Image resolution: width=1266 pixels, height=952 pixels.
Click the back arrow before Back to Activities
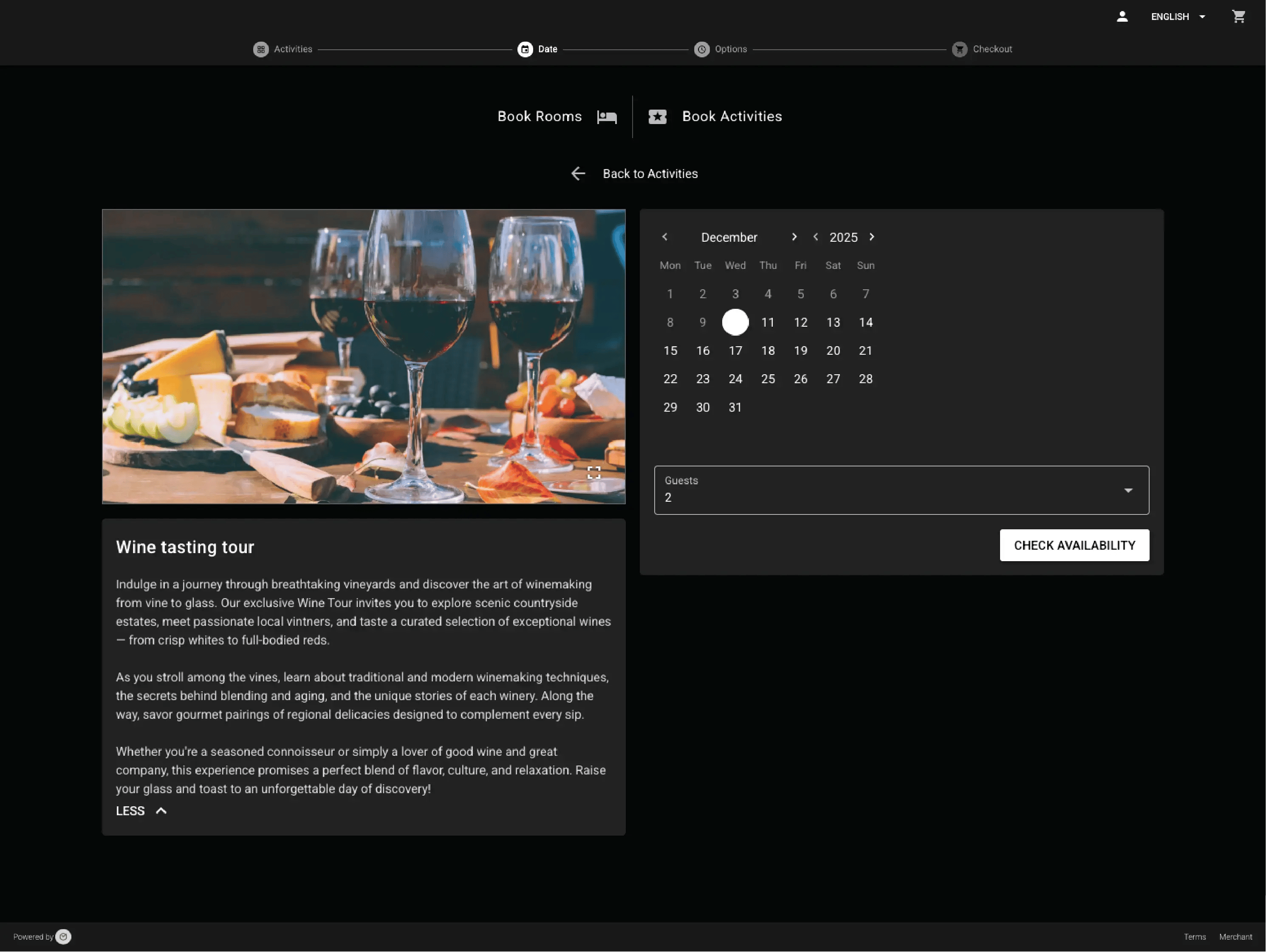click(x=578, y=173)
